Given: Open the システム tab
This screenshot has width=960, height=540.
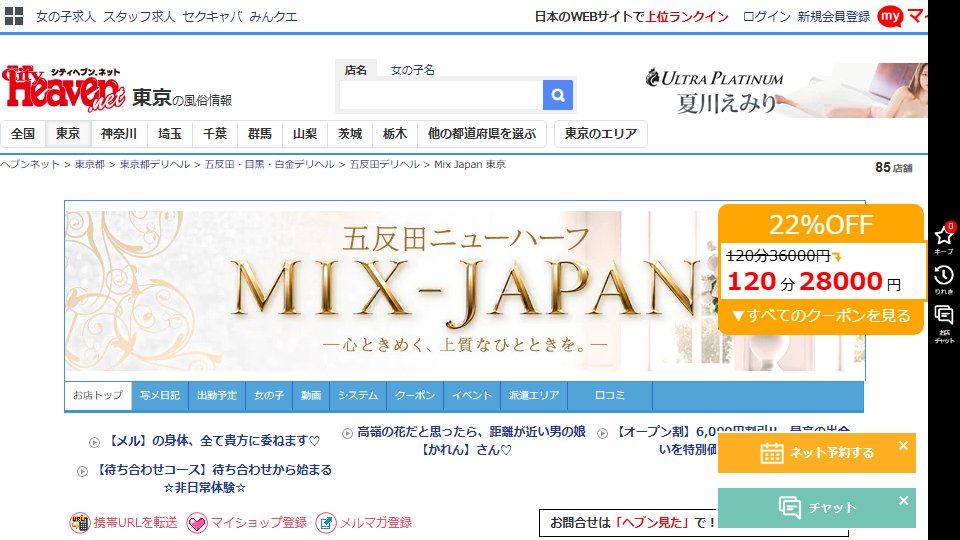Looking at the screenshot, I should pyautogui.click(x=358, y=396).
